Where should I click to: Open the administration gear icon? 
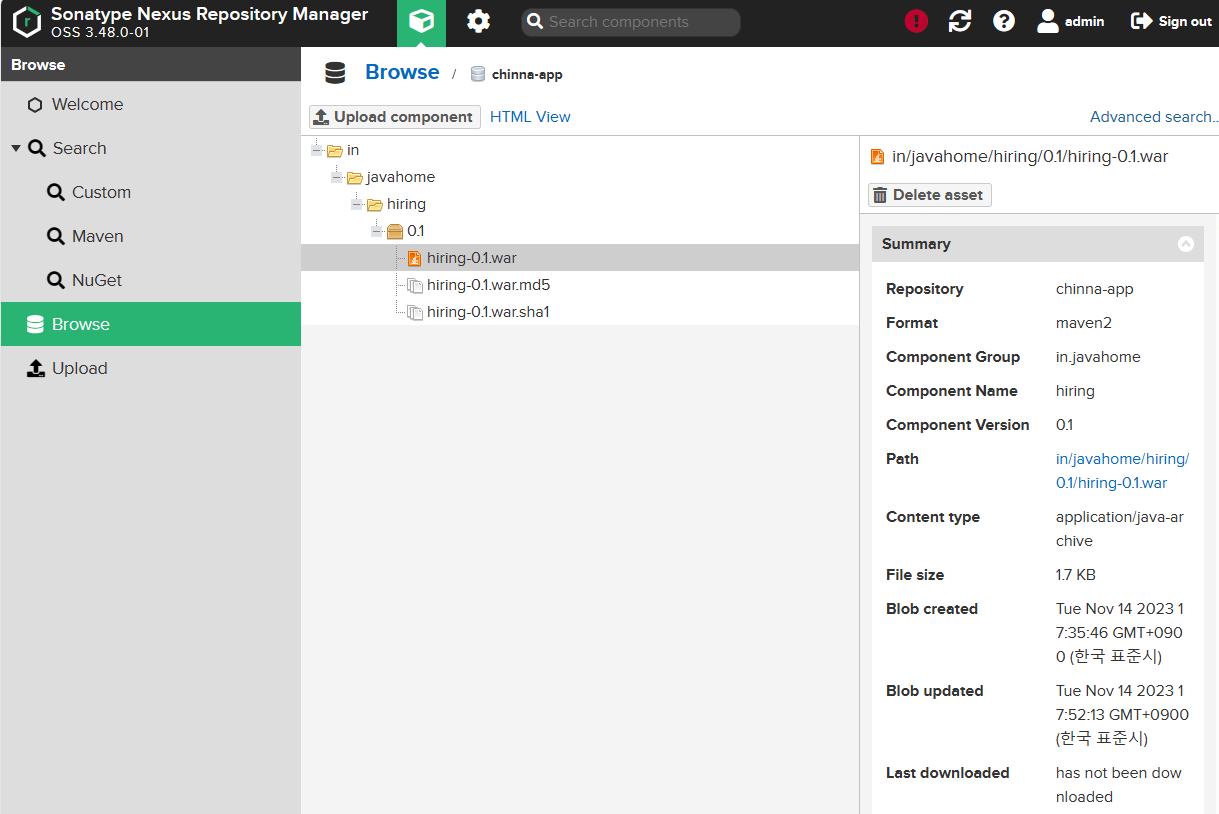click(x=479, y=22)
